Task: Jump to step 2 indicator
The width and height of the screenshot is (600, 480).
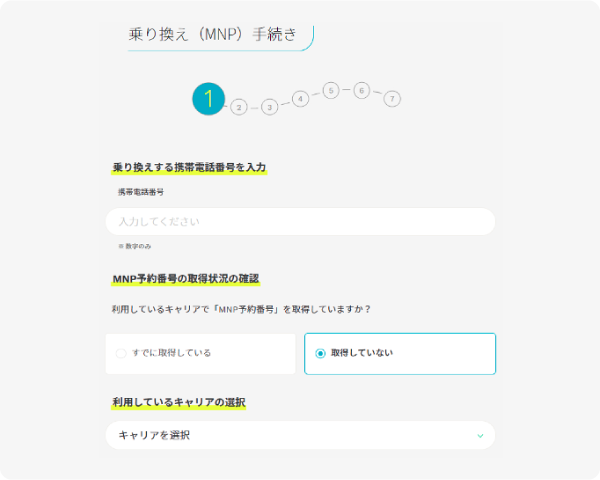Action: pos(238,107)
